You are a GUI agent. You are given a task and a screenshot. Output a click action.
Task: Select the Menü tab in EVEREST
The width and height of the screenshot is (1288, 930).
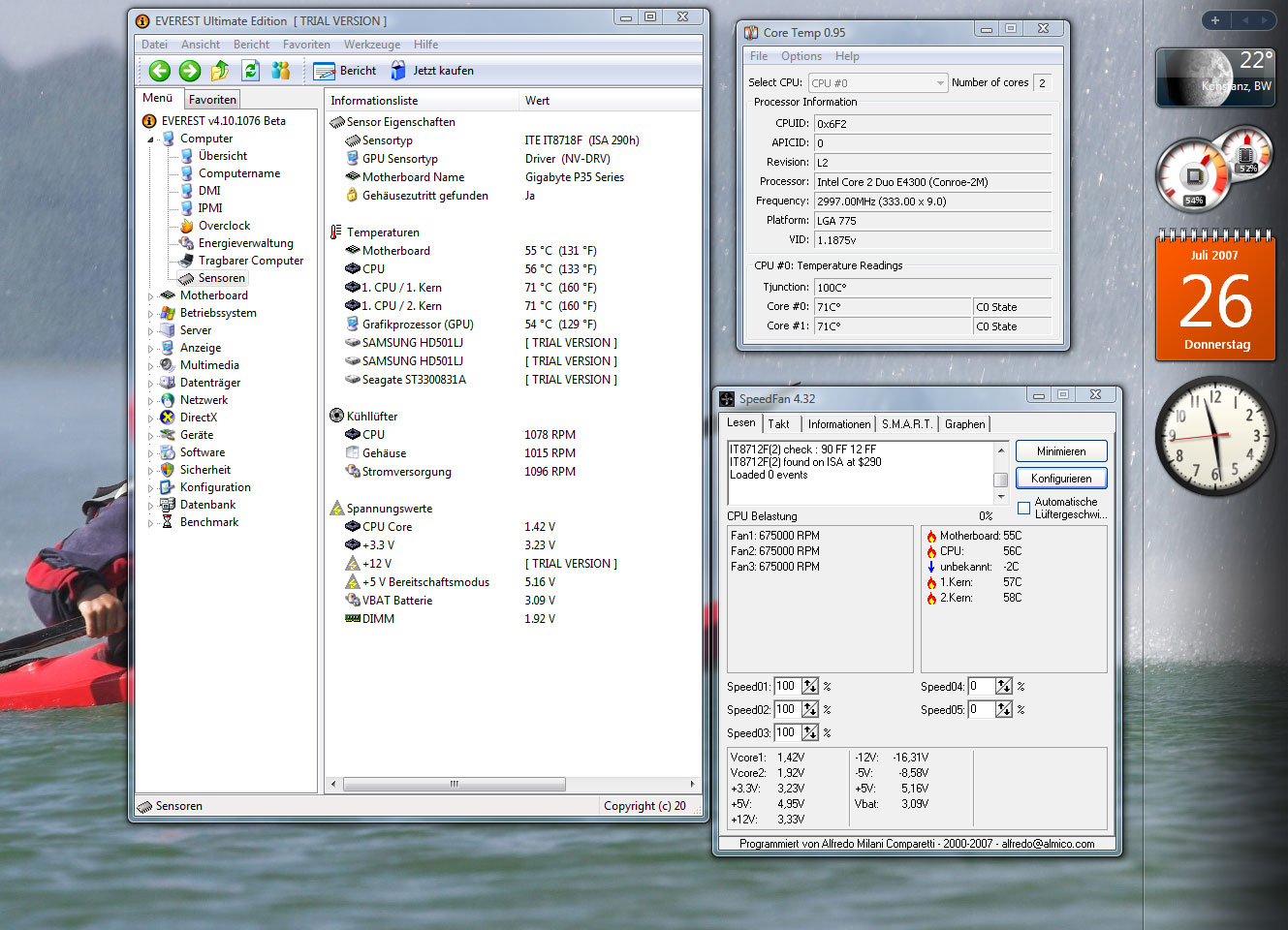point(157,98)
